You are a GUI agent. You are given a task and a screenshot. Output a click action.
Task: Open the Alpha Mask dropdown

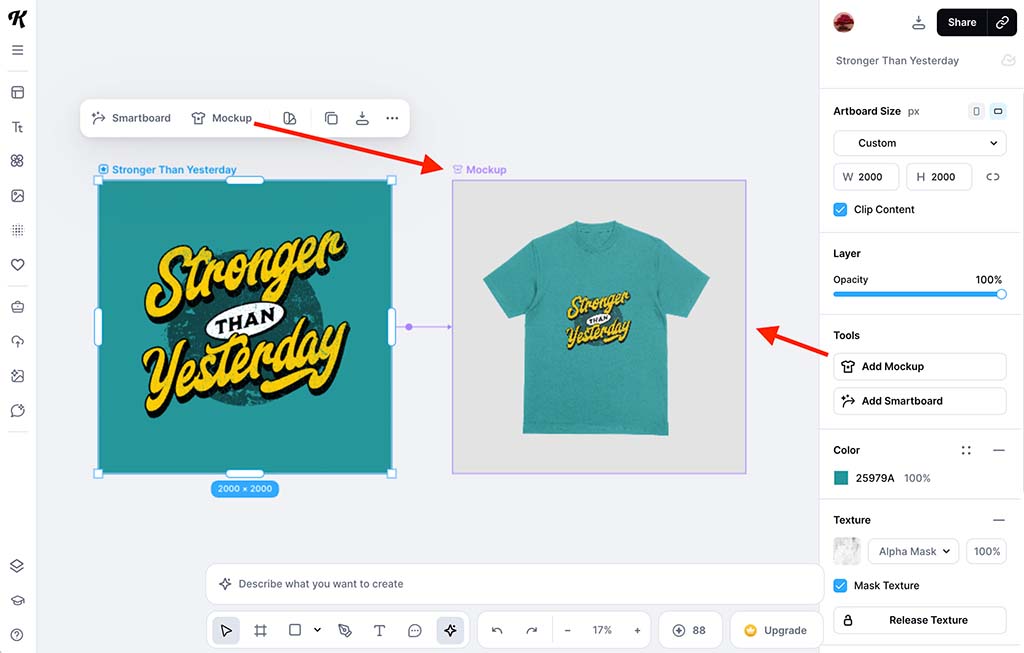911,551
